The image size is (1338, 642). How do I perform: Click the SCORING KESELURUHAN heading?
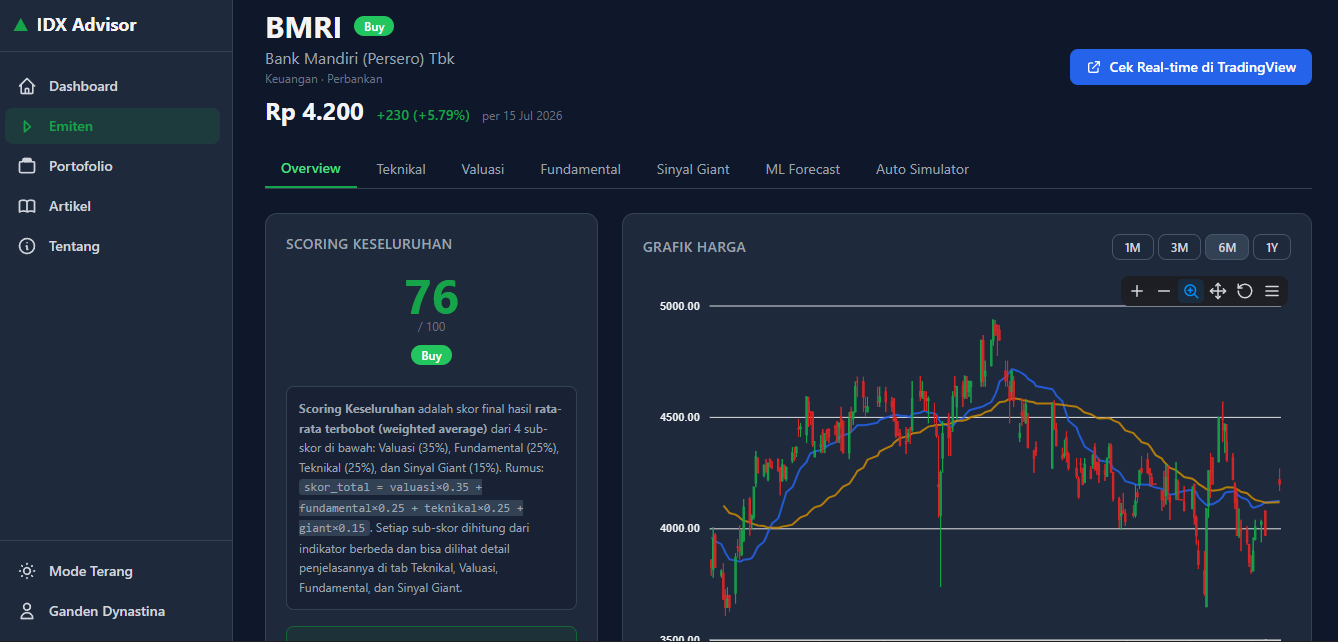(x=369, y=244)
